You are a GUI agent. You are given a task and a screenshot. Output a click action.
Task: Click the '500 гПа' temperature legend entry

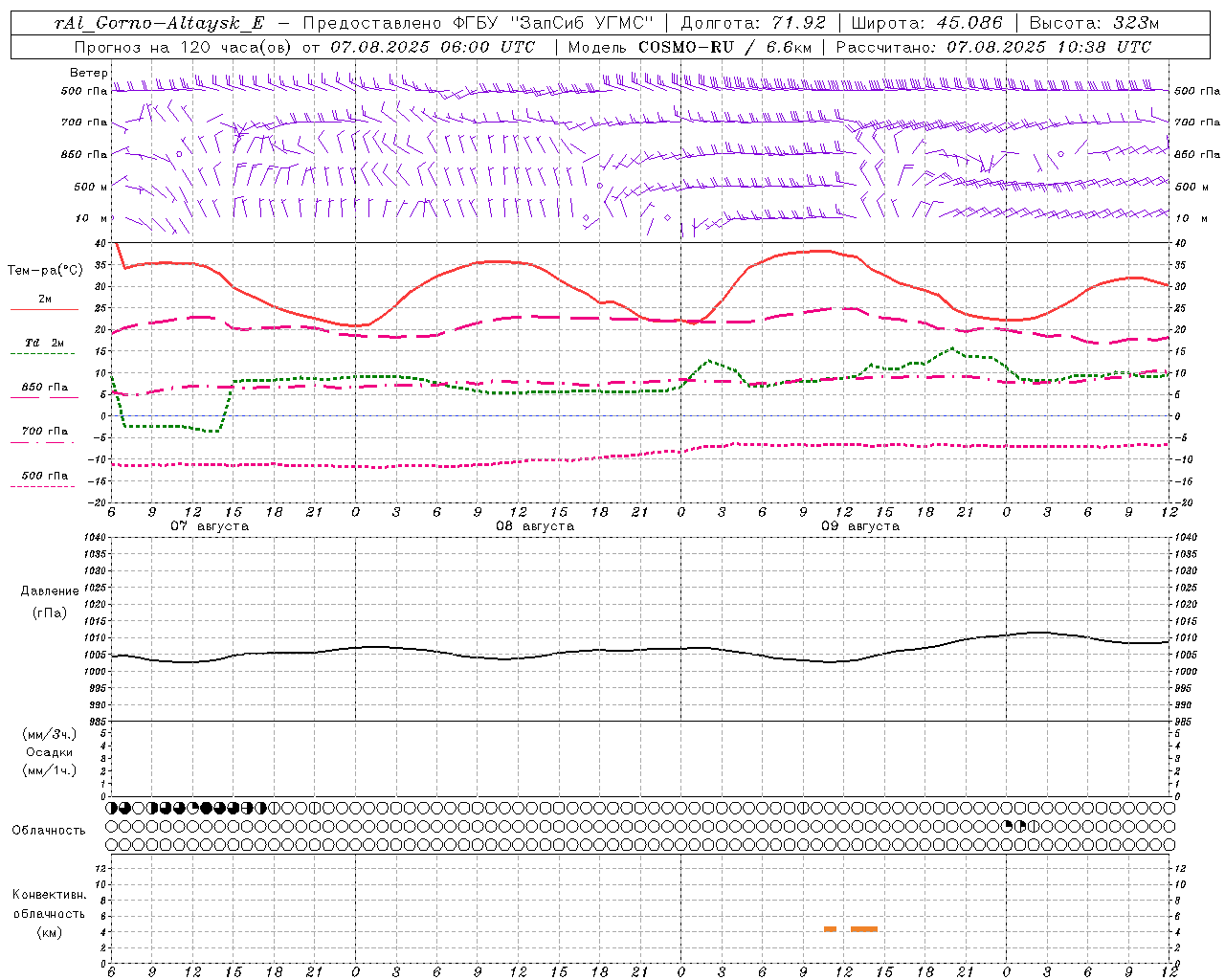(x=45, y=476)
